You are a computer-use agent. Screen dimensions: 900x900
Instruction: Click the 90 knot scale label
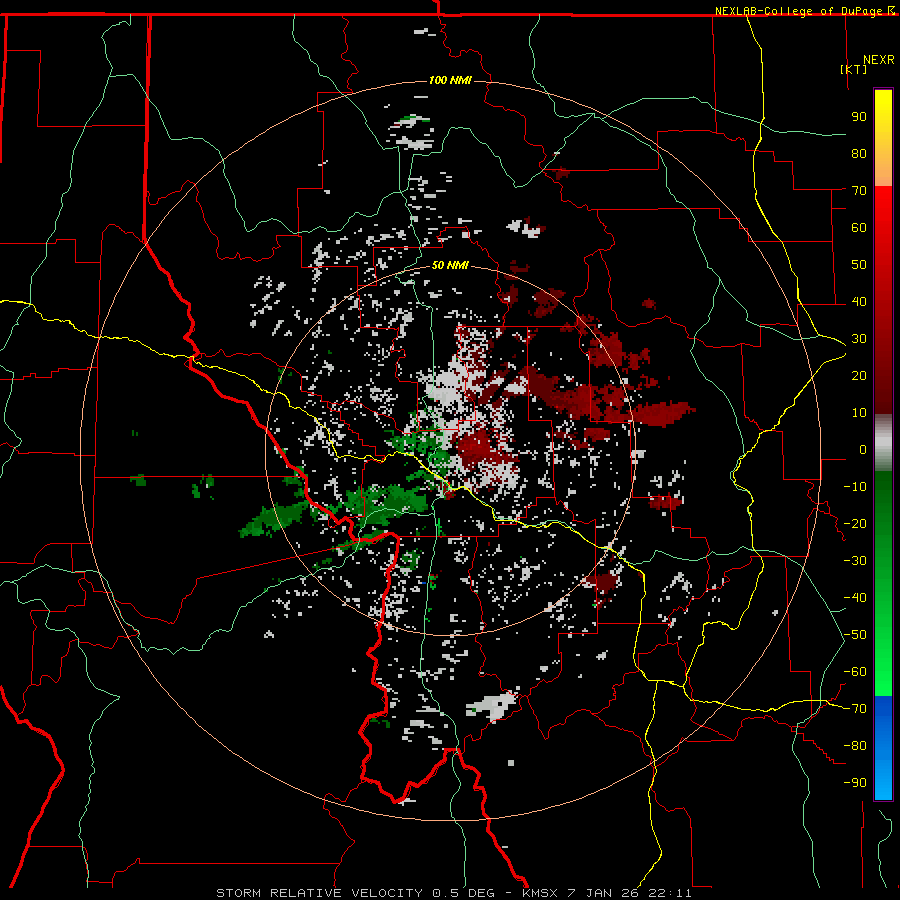[859, 117]
